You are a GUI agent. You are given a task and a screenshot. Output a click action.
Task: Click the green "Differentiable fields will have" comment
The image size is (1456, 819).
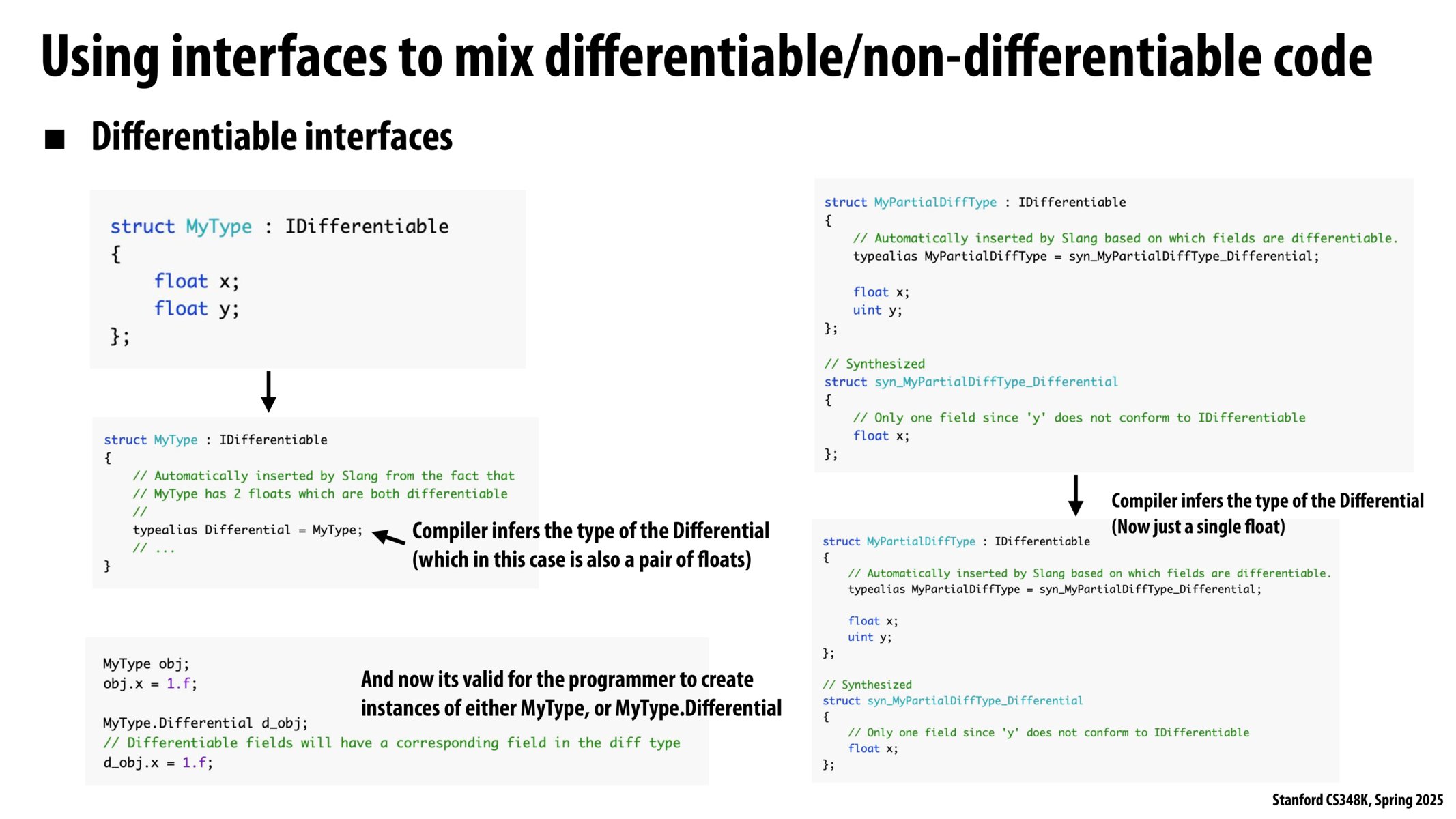pos(392,743)
